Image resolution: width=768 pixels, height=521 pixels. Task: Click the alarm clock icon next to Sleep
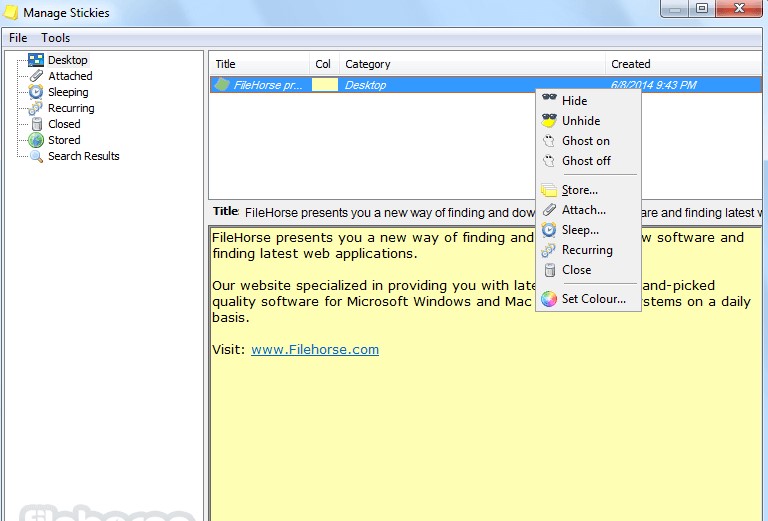coord(549,230)
